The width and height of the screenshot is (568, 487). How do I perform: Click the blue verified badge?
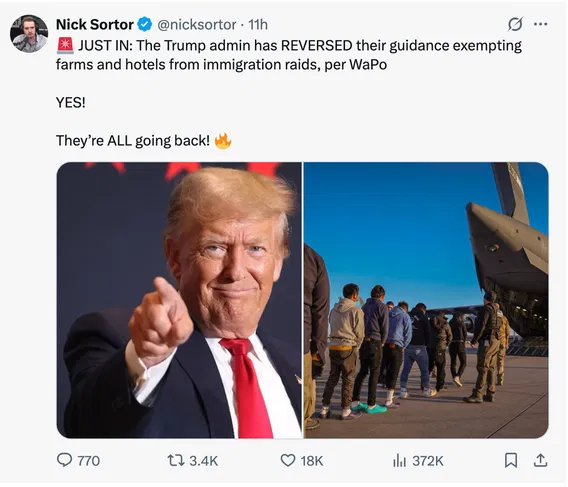point(145,25)
